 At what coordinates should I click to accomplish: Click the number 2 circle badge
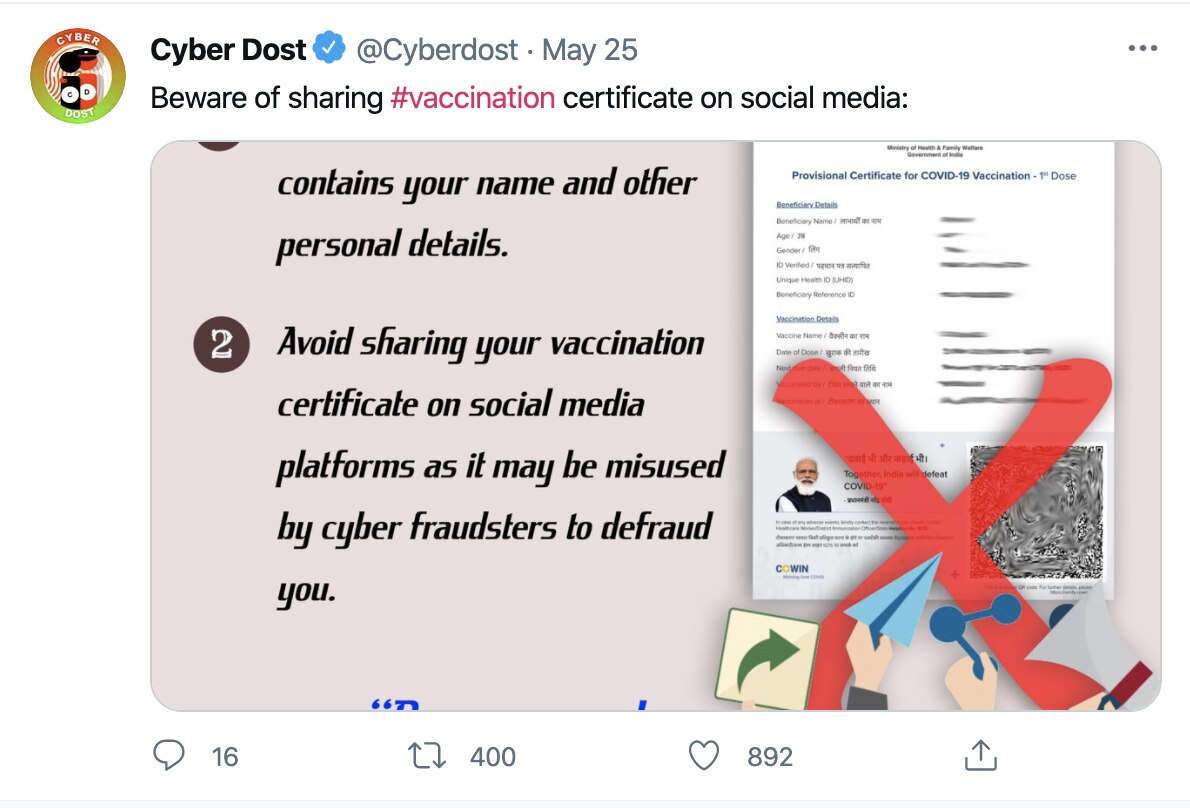pos(221,344)
